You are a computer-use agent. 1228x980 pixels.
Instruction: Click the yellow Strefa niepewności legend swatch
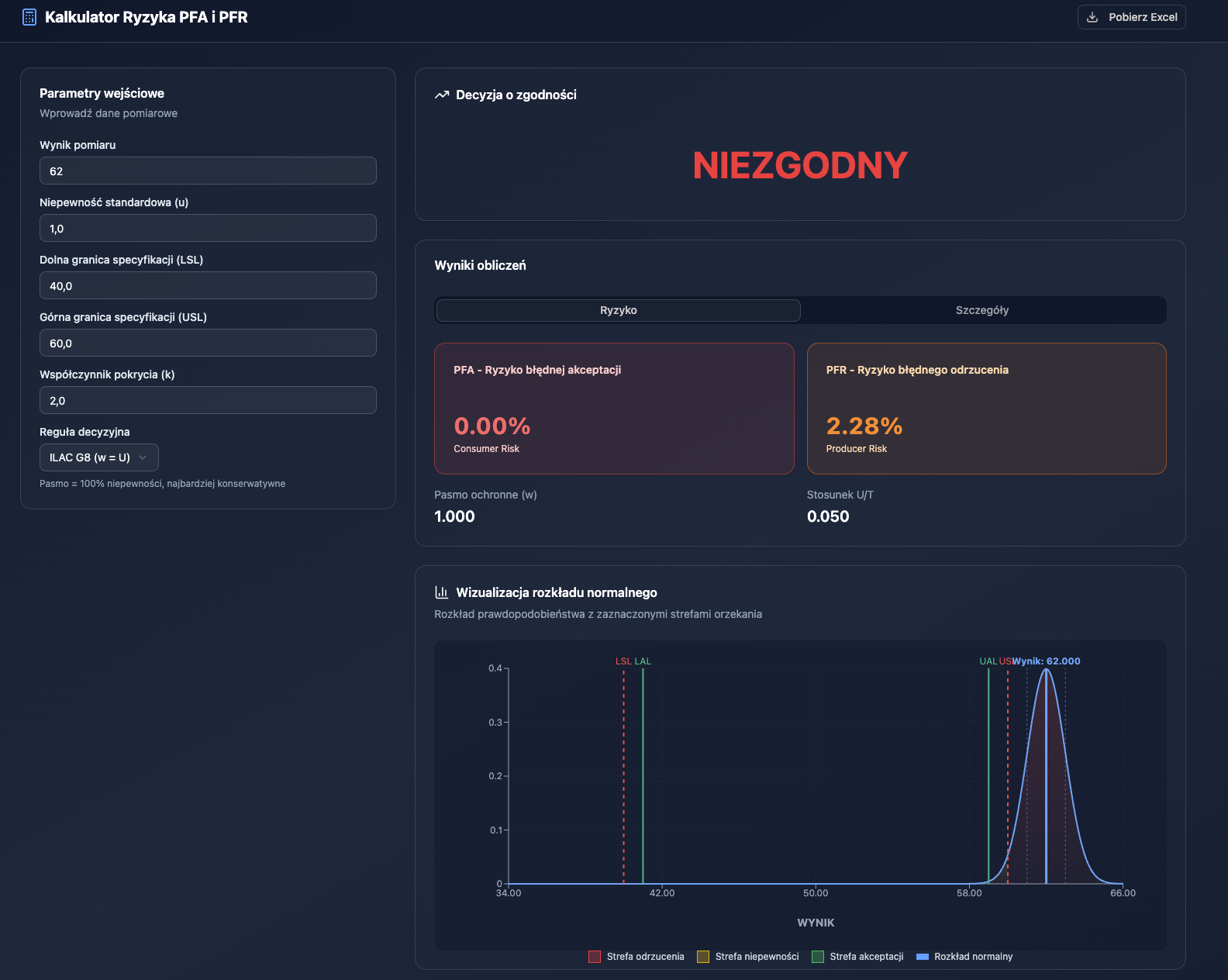tap(703, 957)
